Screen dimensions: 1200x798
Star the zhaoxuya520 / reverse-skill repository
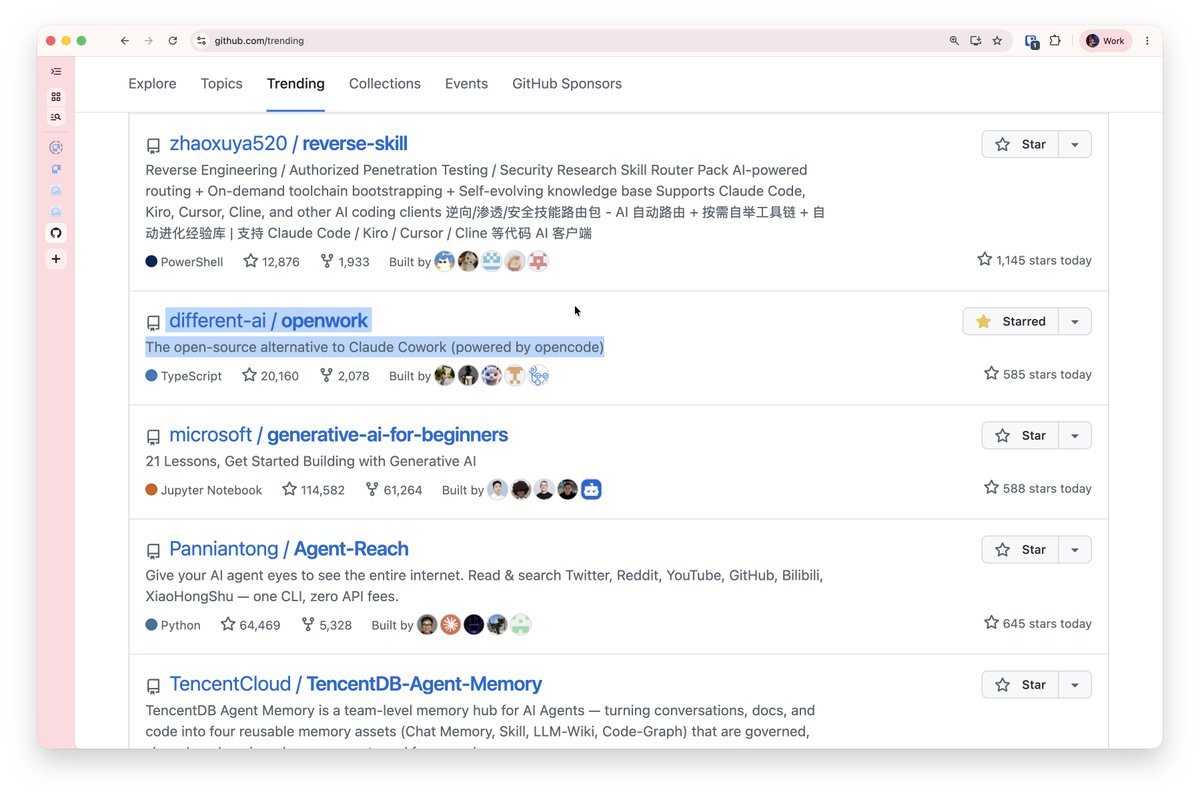[1020, 144]
